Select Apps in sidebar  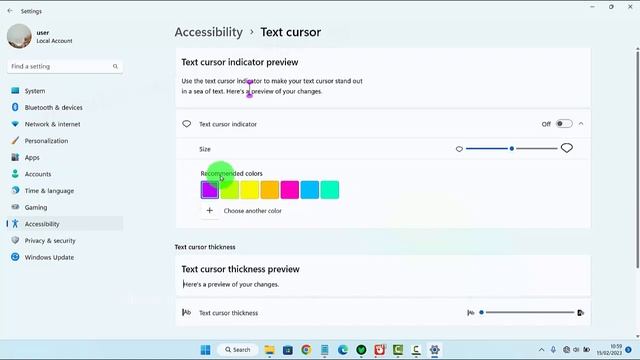pos(65,158)
